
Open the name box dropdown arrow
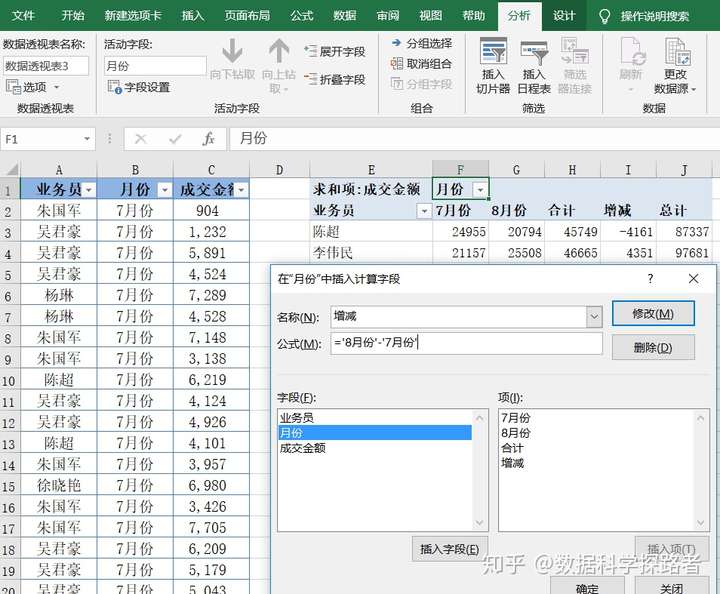click(x=87, y=139)
